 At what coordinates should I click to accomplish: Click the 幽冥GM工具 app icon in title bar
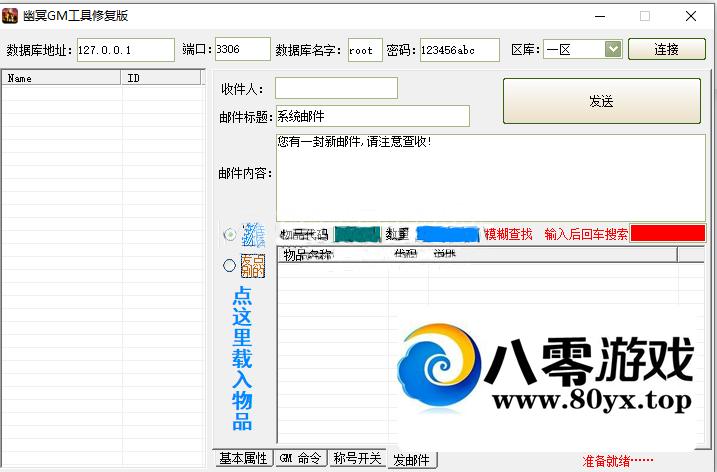10,16
